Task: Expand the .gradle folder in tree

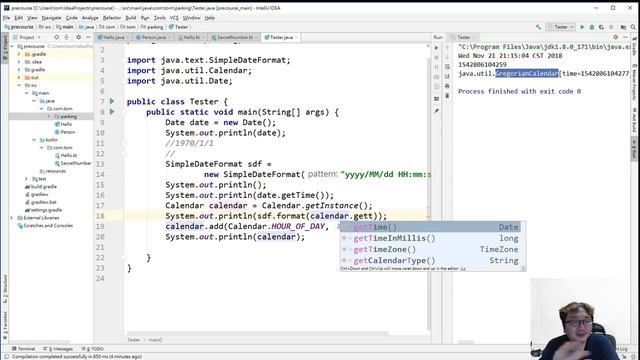Action: 18,54
